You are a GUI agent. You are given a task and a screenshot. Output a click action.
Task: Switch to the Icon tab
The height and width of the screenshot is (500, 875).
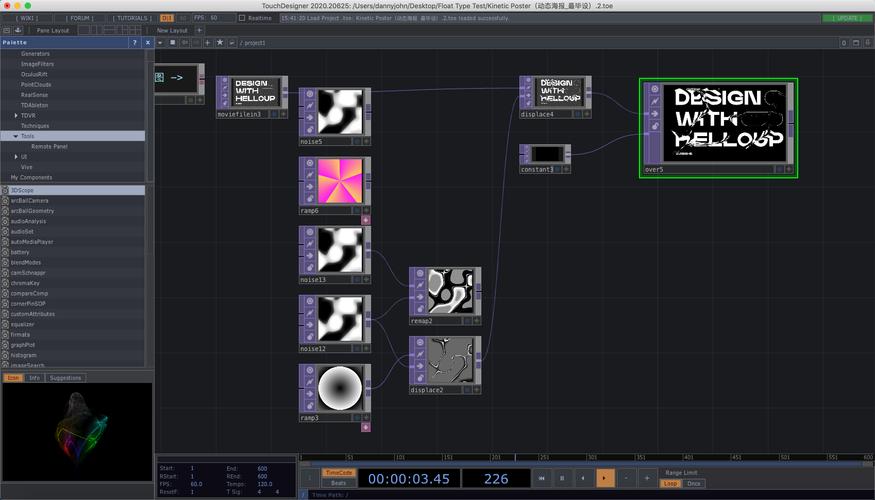[13, 378]
